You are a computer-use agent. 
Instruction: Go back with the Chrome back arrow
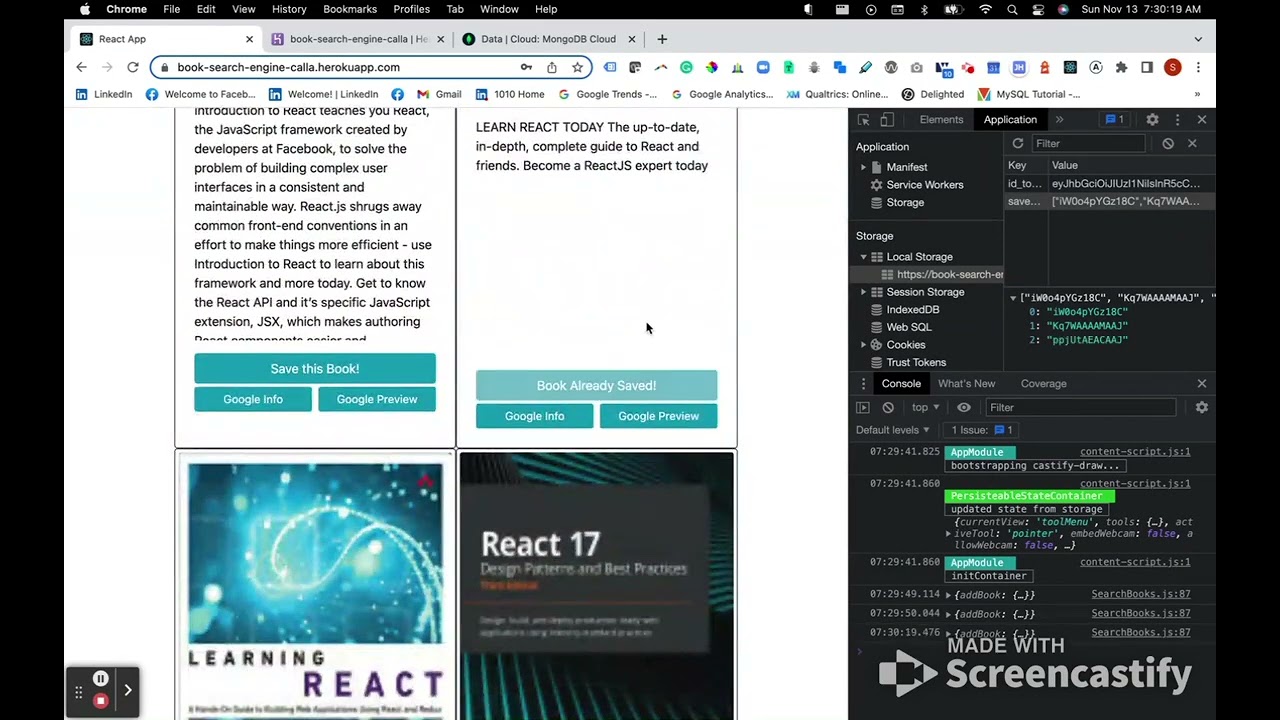coord(81,67)
